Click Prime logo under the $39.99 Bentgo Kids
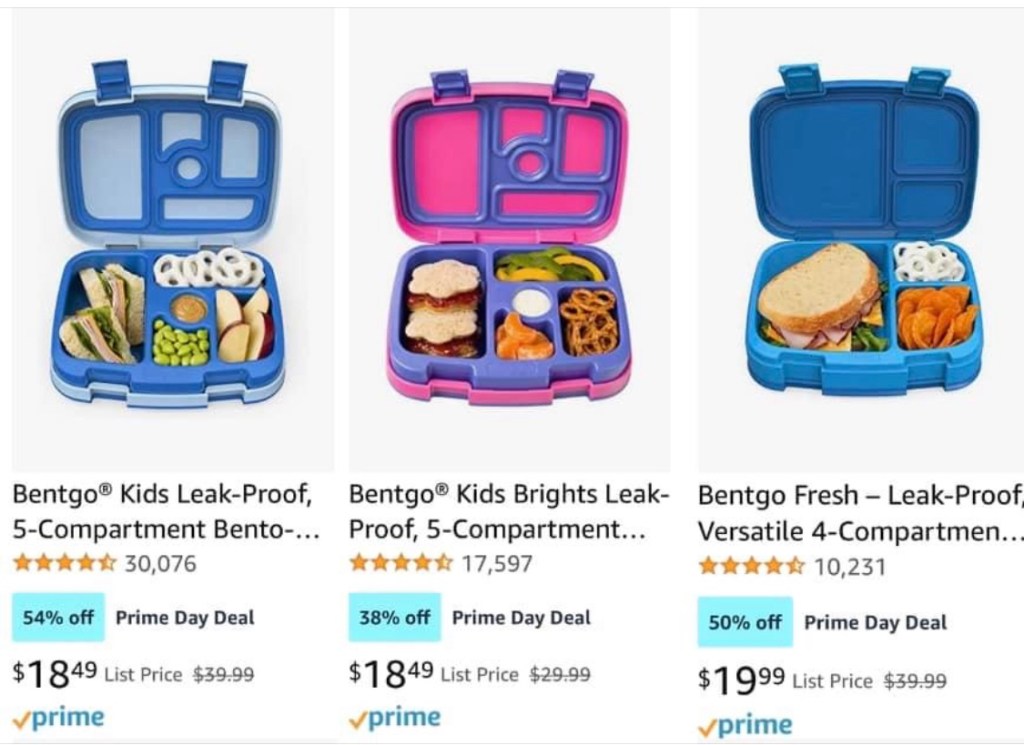This screenshot has width=1024, height=745. click(x=58, y=717)
